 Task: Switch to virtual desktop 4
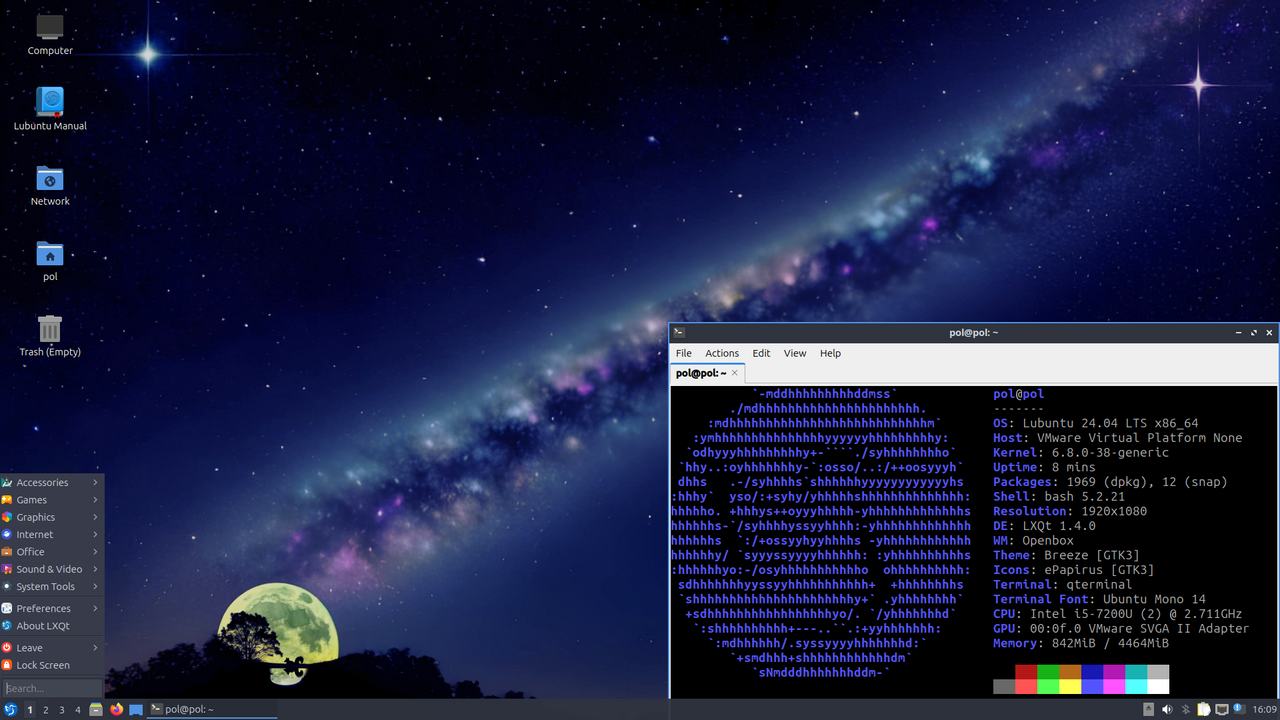[x=78, y=710]
